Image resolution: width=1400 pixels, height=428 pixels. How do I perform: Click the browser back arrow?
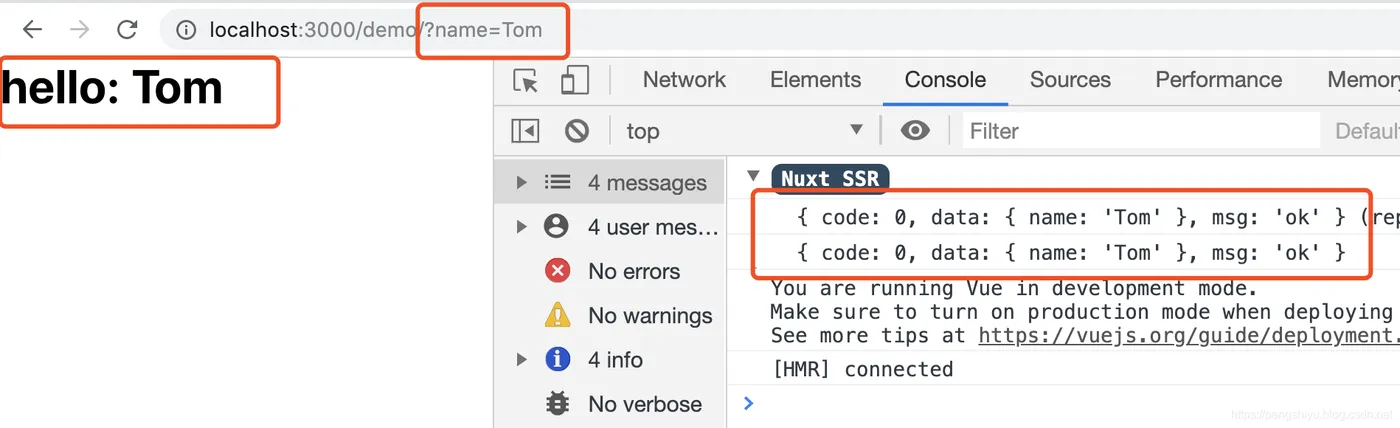point(32,30)
